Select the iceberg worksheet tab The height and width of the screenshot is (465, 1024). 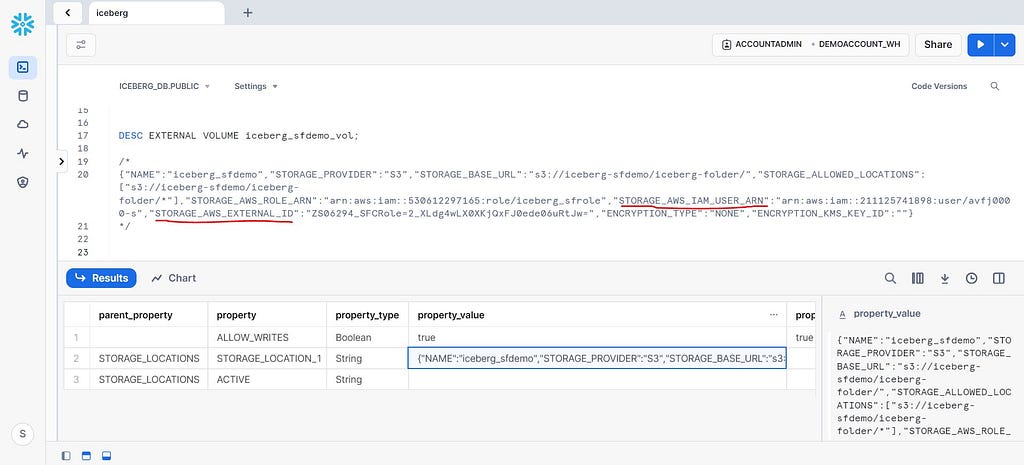pyautogui.click(x=156, y=12)
